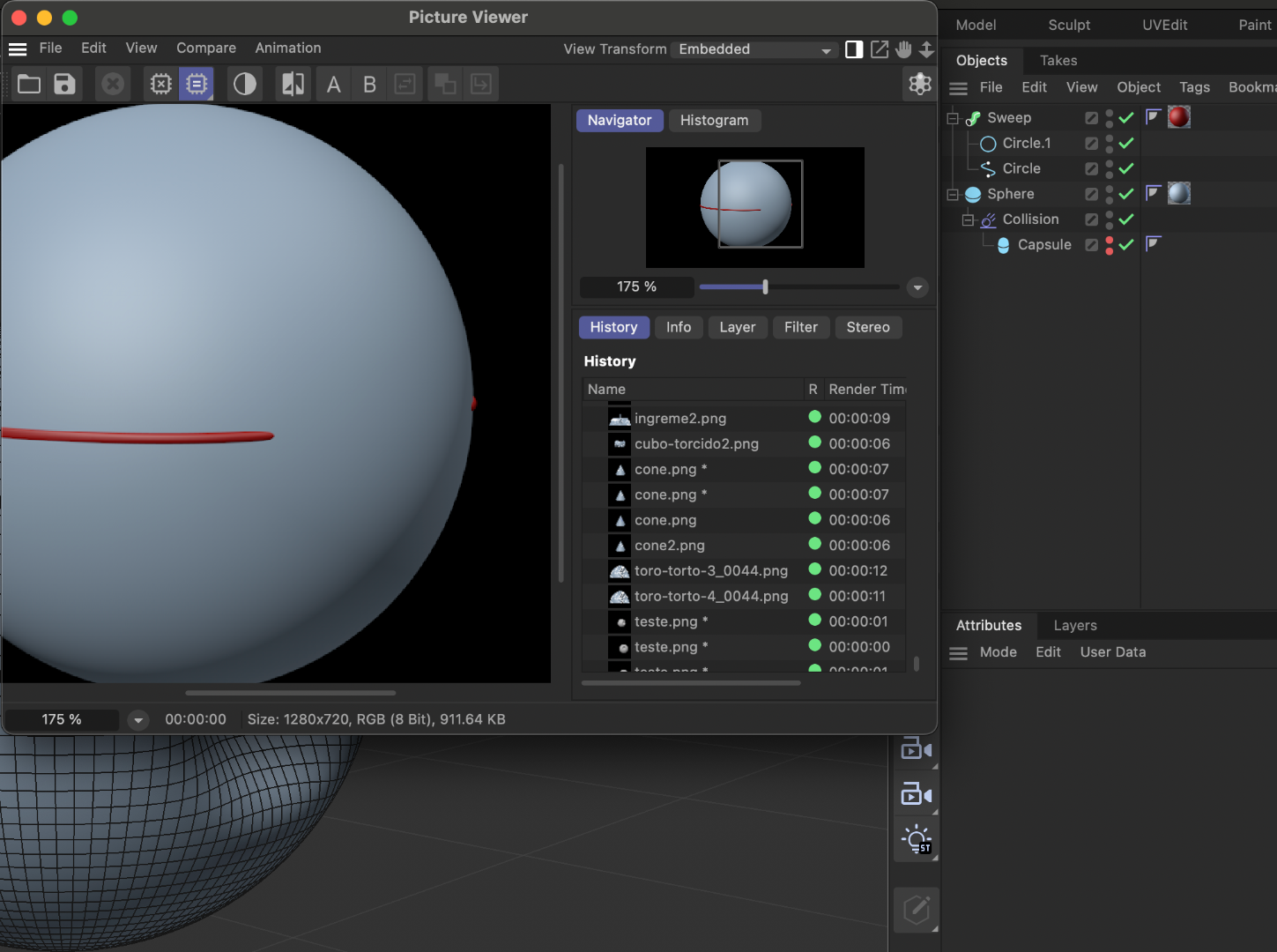
Task: Set image as A in compare
Action: tap(333, 85)
